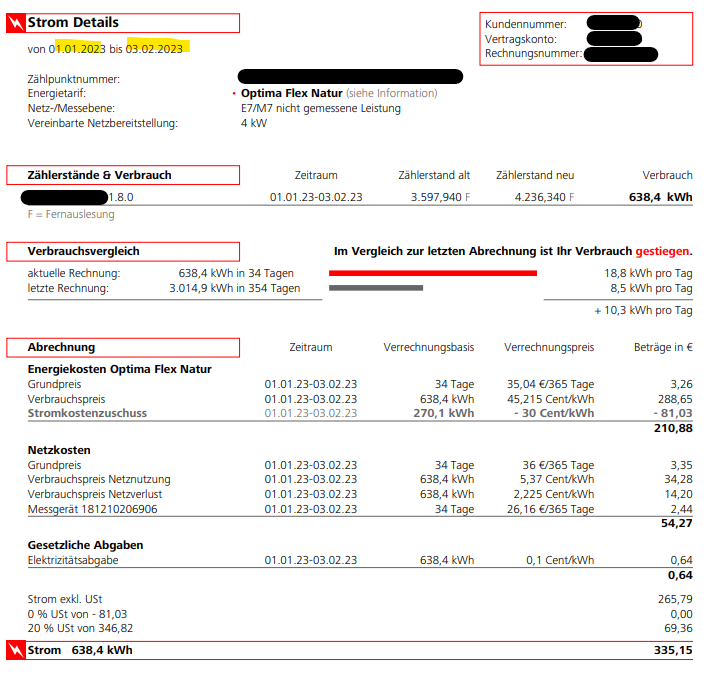Click the price '35,04 €/365 Tage'
This screenshot has width=712, height=674.
550,384
